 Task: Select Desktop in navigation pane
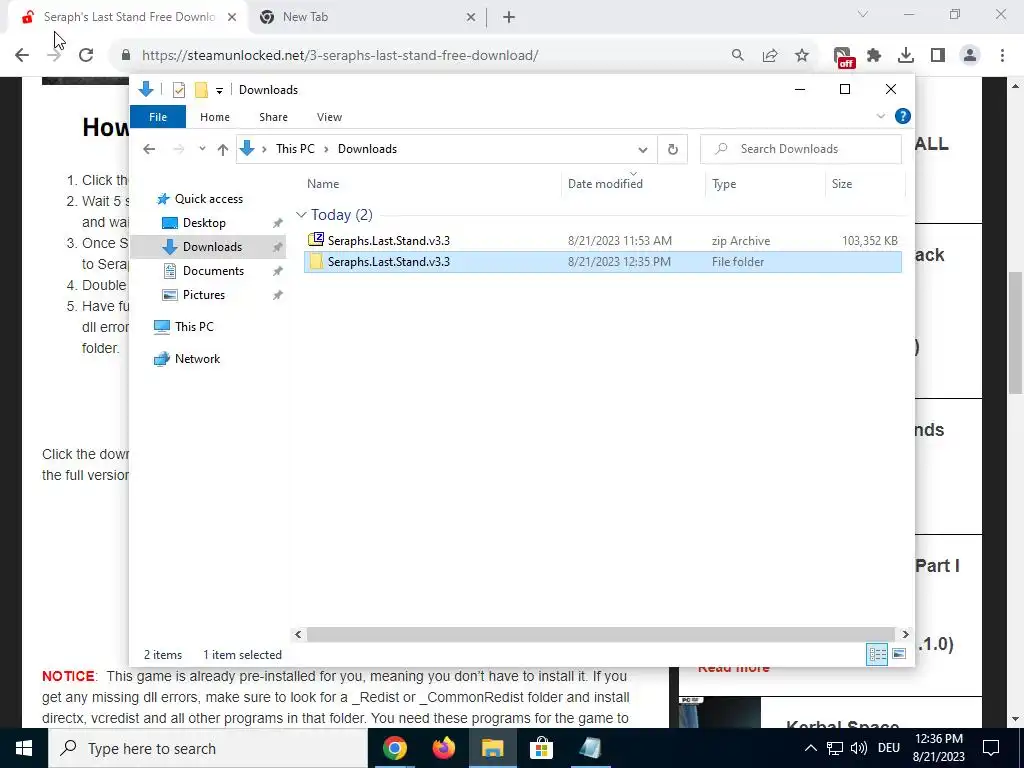[204, 223]
